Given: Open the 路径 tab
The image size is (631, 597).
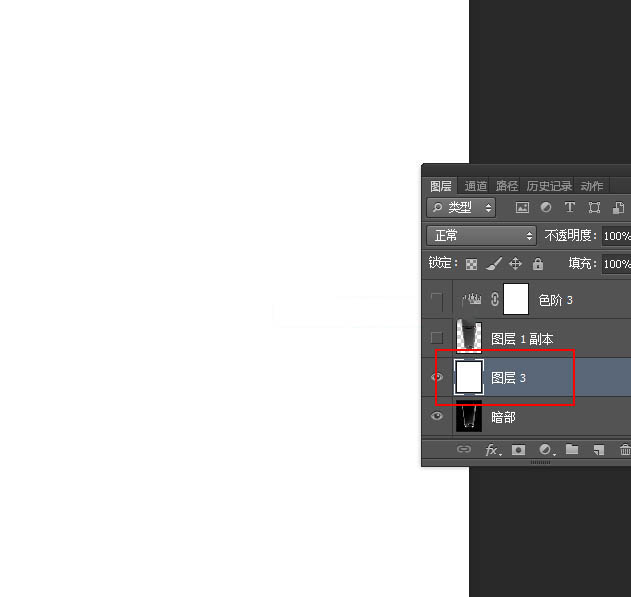Looking at the screenshot, I should coord(507,186).
